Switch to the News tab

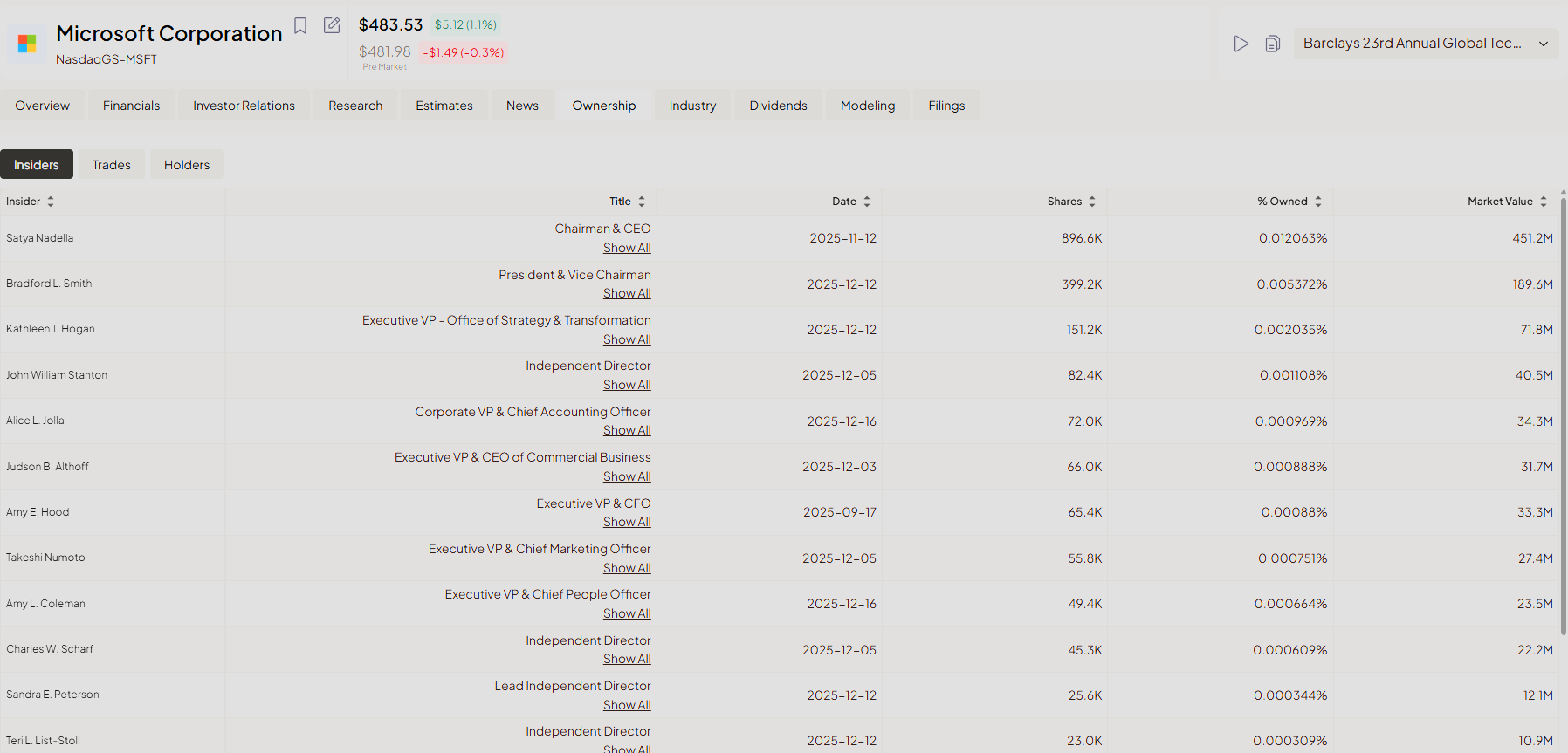tap(522, 106)
